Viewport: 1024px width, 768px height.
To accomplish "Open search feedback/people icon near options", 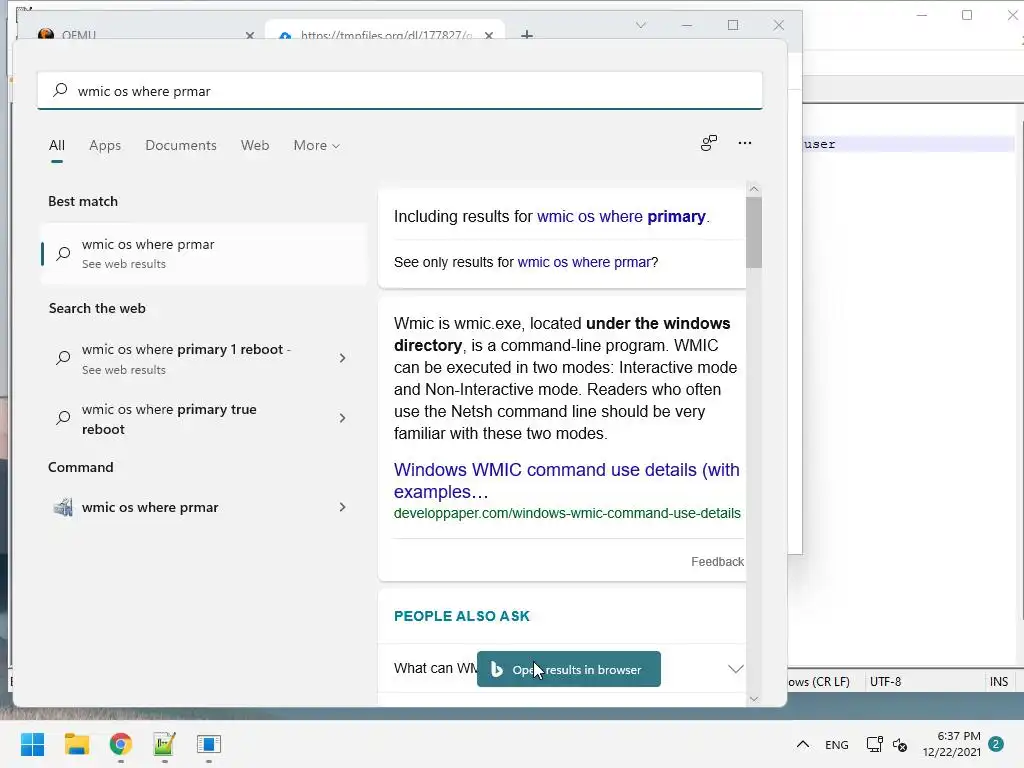I will tap(709, 143).
